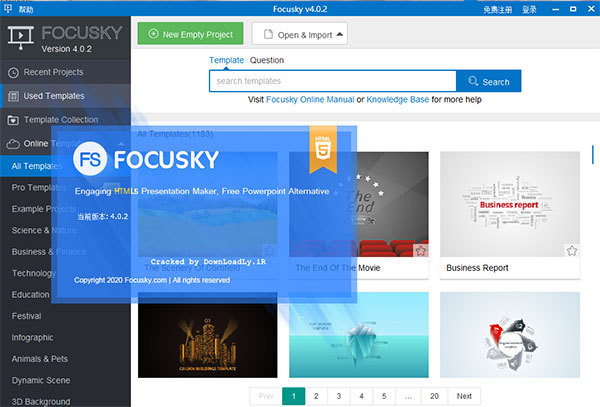Image resolution: width=600 pixels, height=407 pixels.
Task: Go to page 20 of templates
Action: point(434,396)
